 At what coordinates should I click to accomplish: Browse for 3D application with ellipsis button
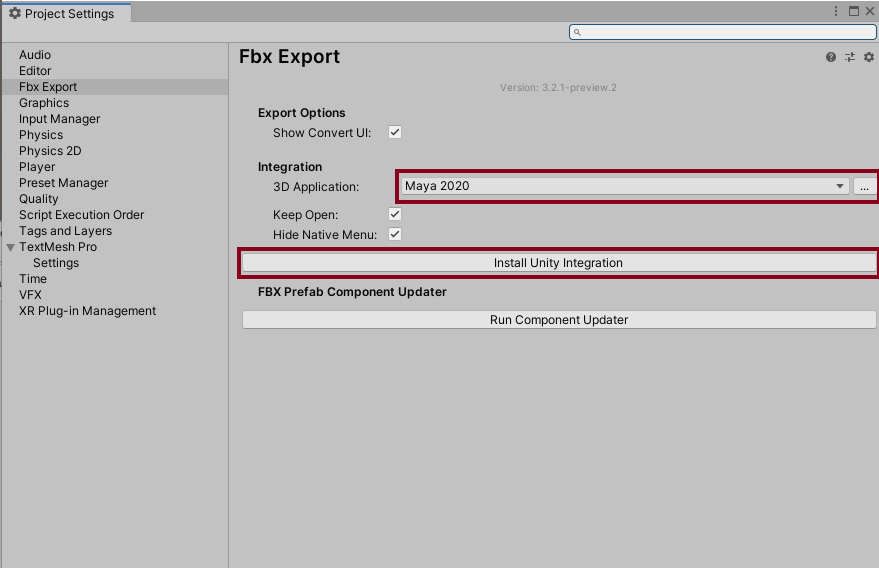pyautogui.click(x=864, y=186)
